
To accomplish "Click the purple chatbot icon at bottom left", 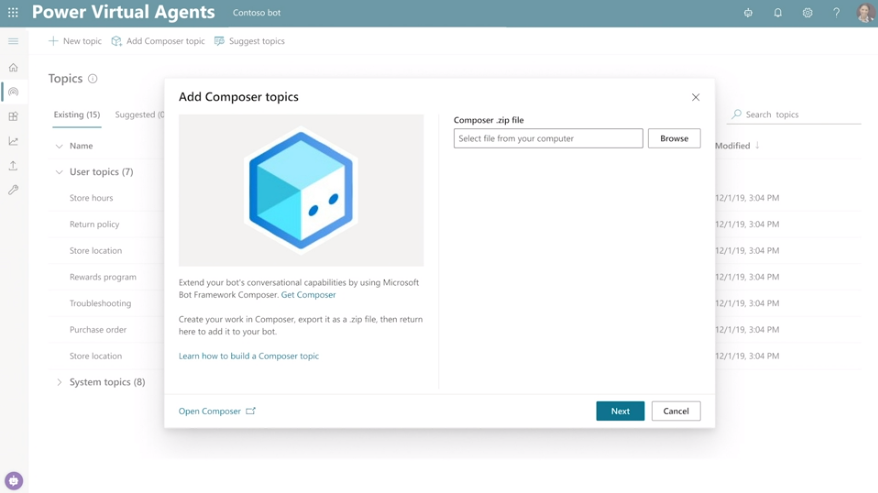I will point(14,481).
